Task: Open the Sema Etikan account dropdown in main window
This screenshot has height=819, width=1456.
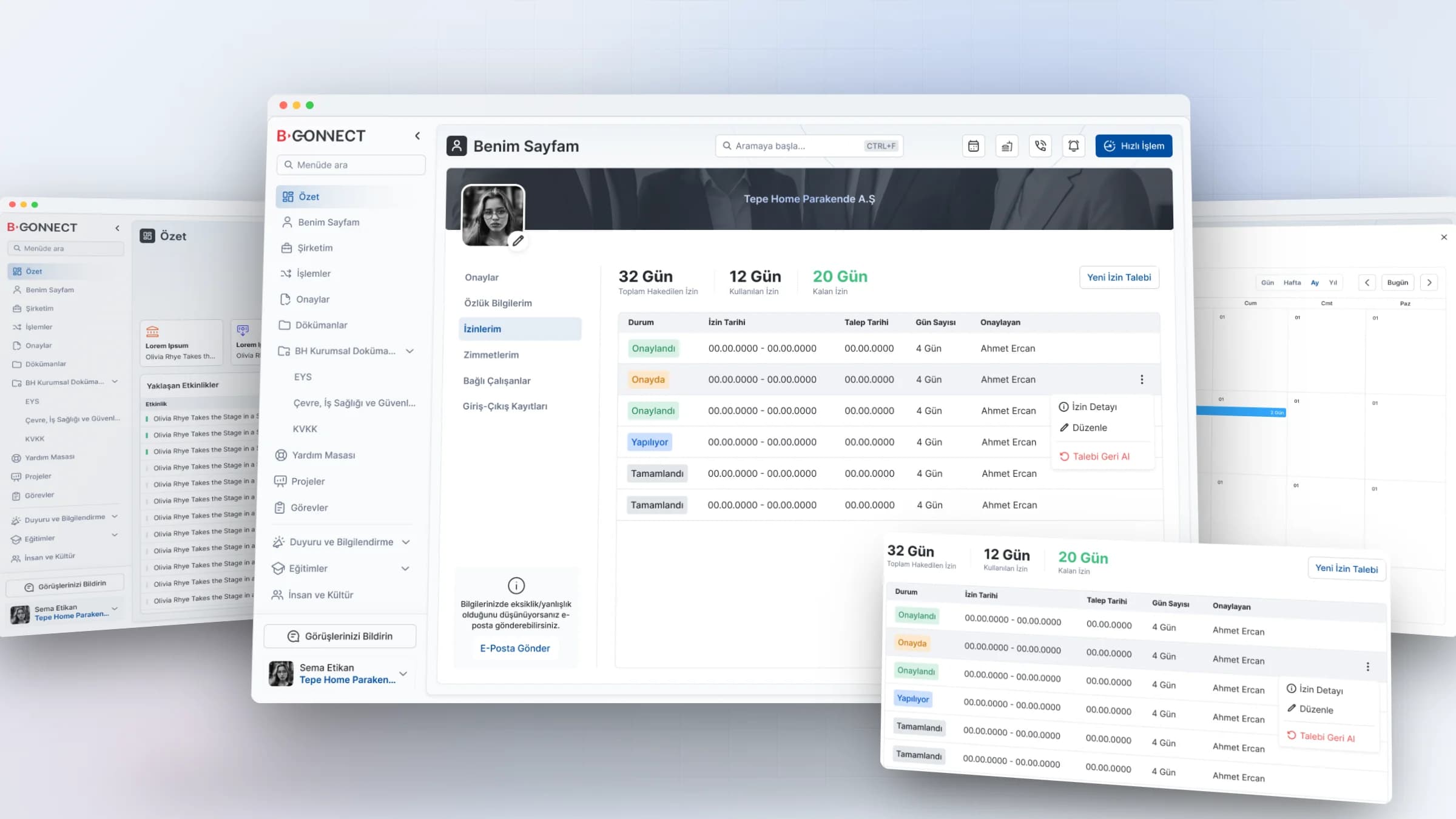Action: [403, 673]
